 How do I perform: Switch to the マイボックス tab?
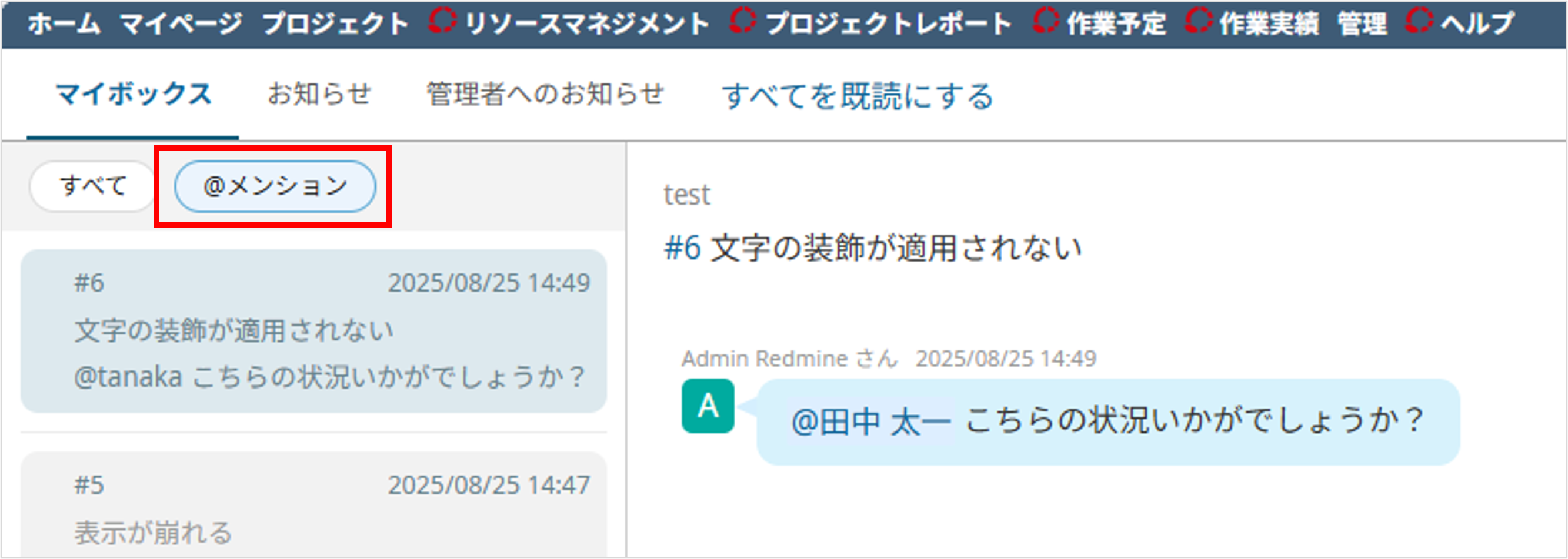pyautogui.click(x=134, y=95)
